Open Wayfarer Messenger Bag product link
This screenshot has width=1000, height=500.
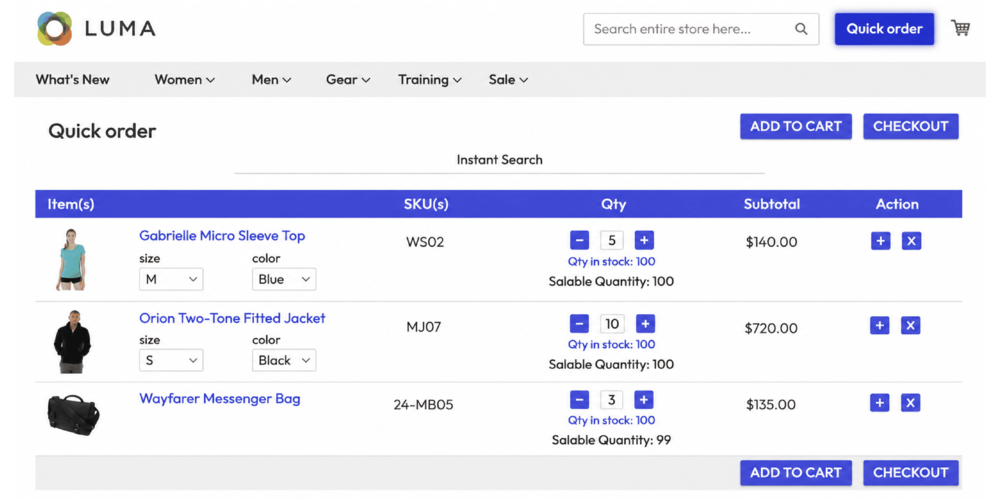[x=219, y=399]
